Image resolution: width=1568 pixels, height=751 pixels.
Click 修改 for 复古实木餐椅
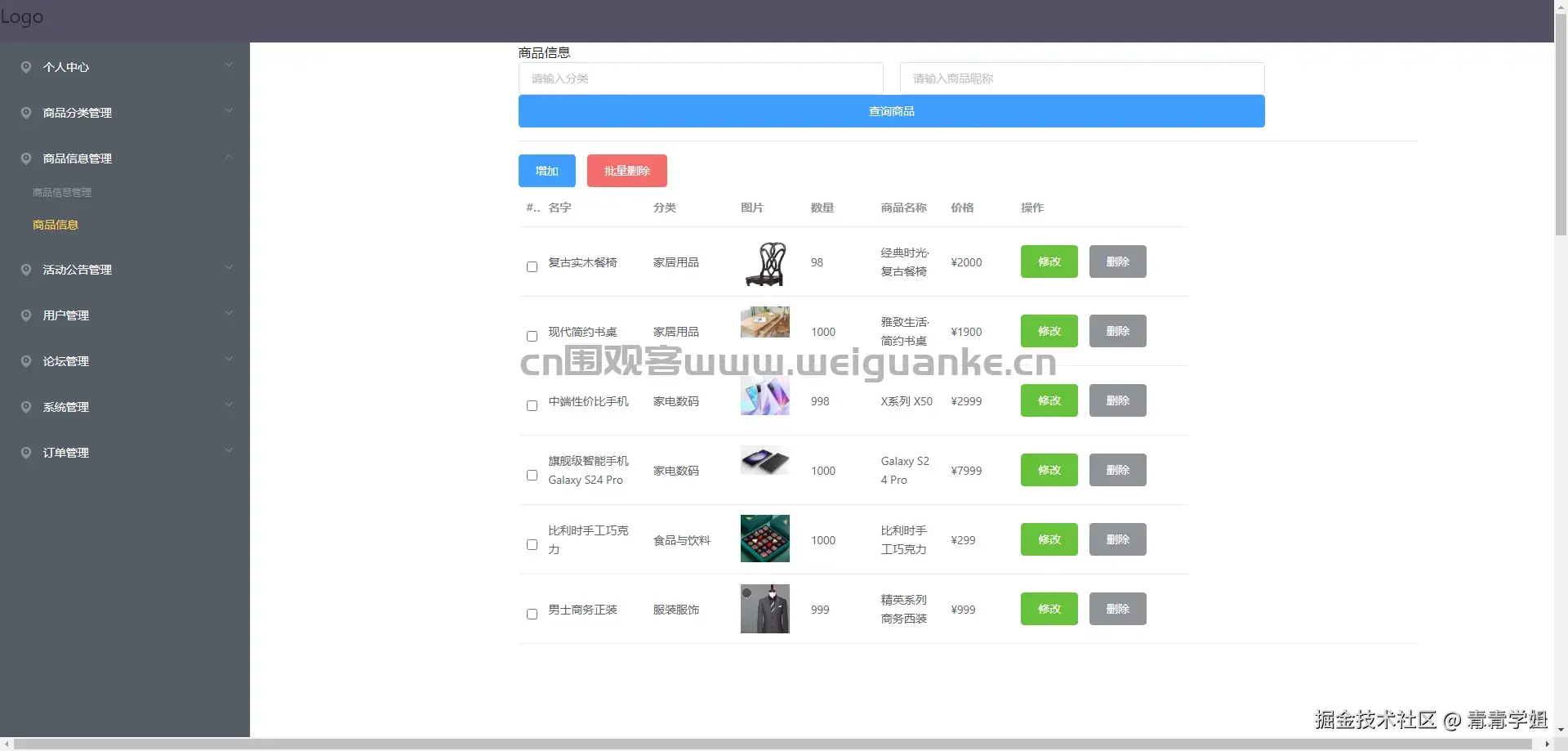(1049, 262)
